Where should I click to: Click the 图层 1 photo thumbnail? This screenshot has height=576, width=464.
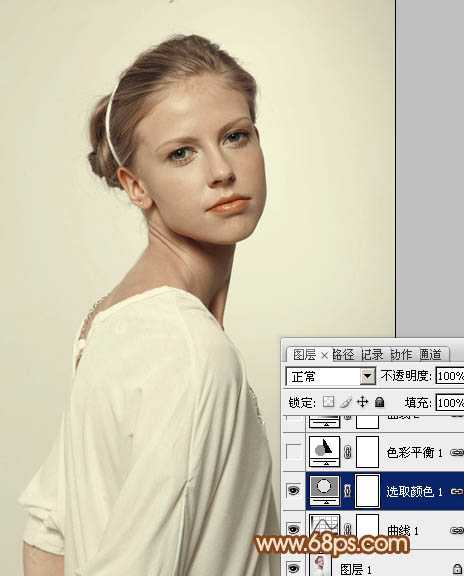coord(320,565)
